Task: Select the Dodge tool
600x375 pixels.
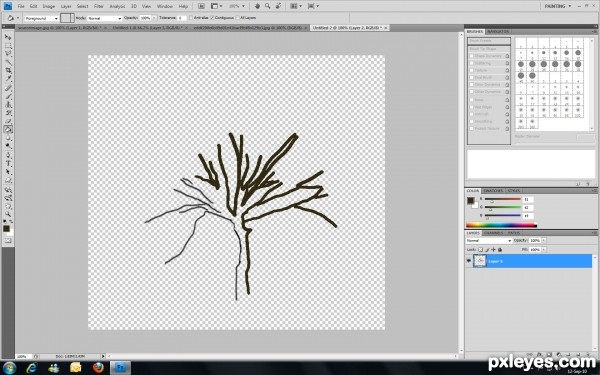Action: 8,146
